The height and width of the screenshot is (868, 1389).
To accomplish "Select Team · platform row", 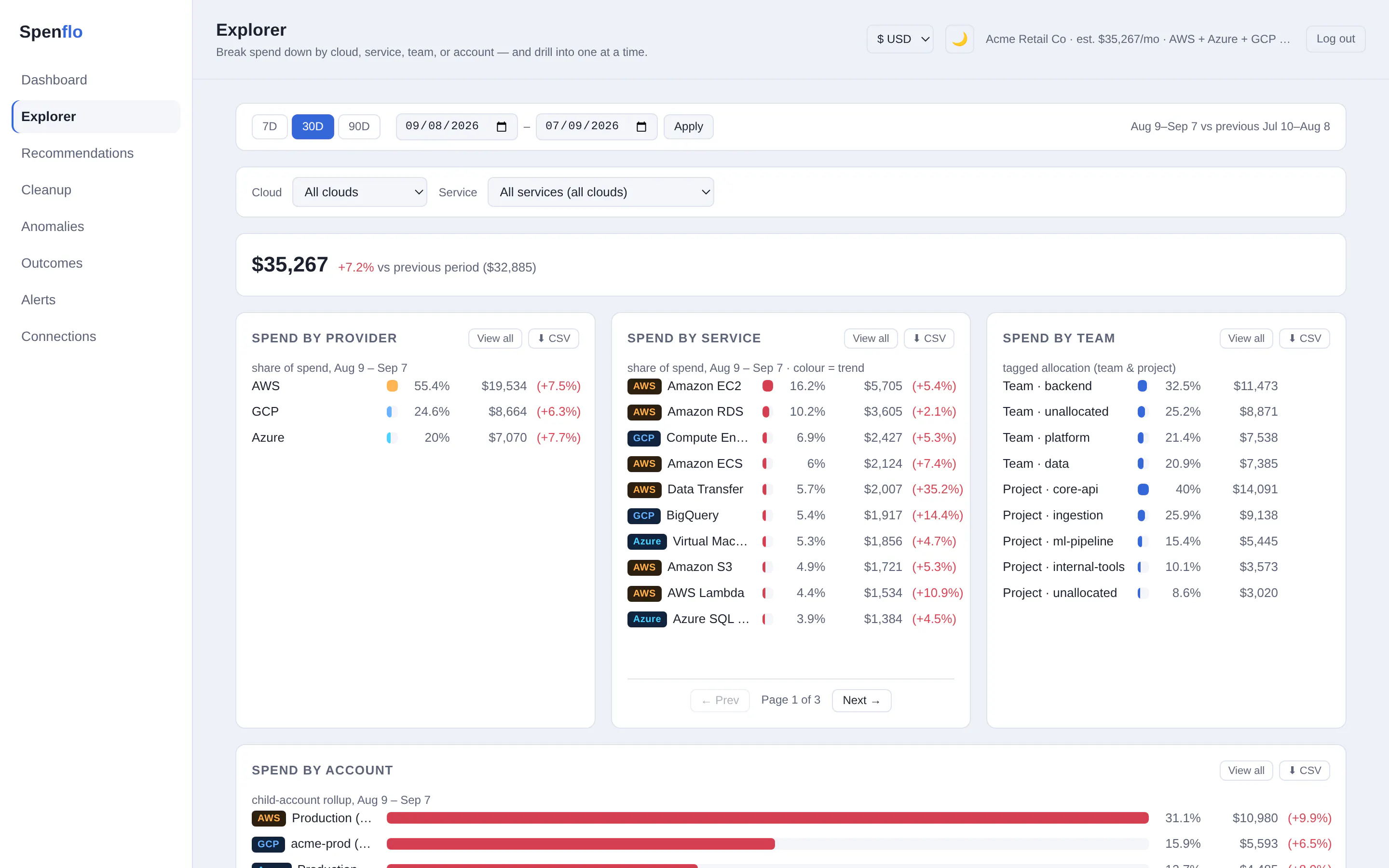I will point(1140,438).
